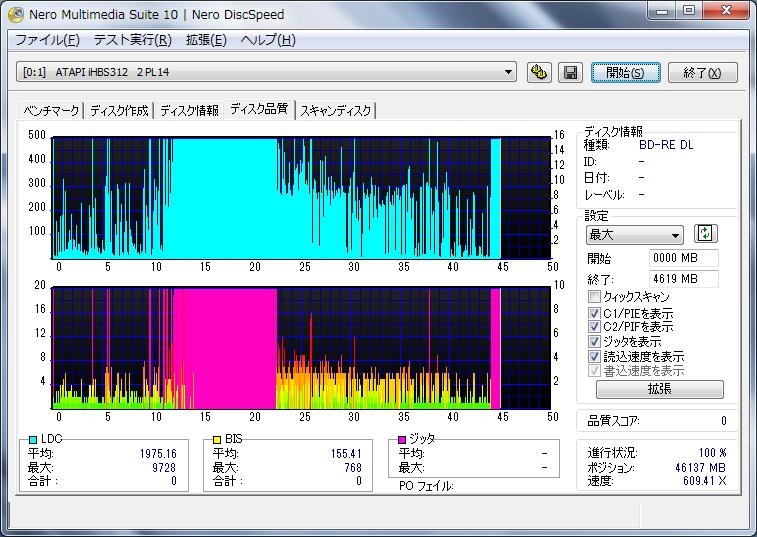Image resolution: width=757 pixels, height=537 pixels.
Task: Click the 終了 4619 MB input field
Action: [683, 279]
